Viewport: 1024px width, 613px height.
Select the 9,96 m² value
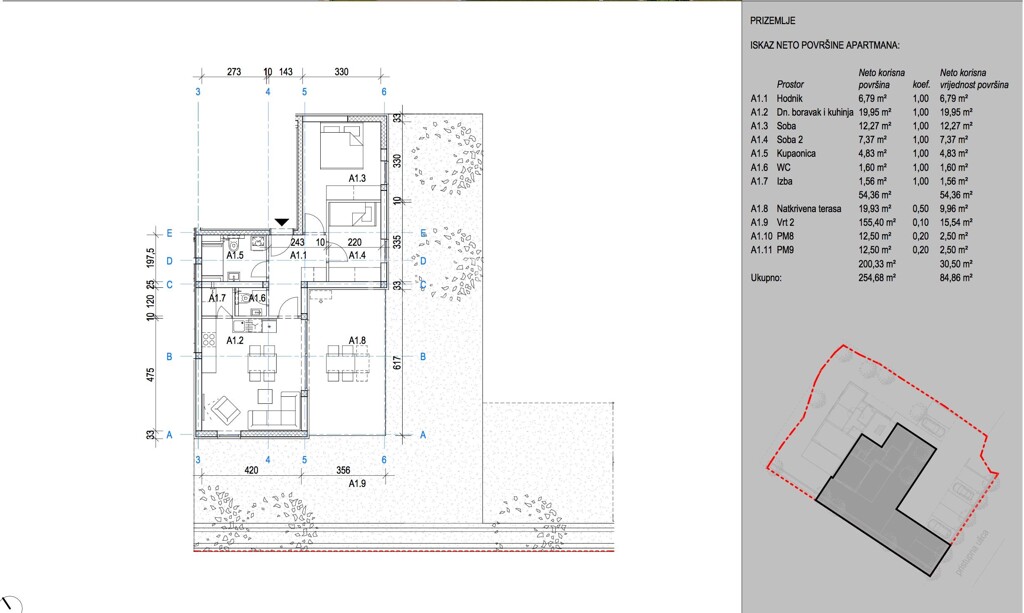(954, 209)
